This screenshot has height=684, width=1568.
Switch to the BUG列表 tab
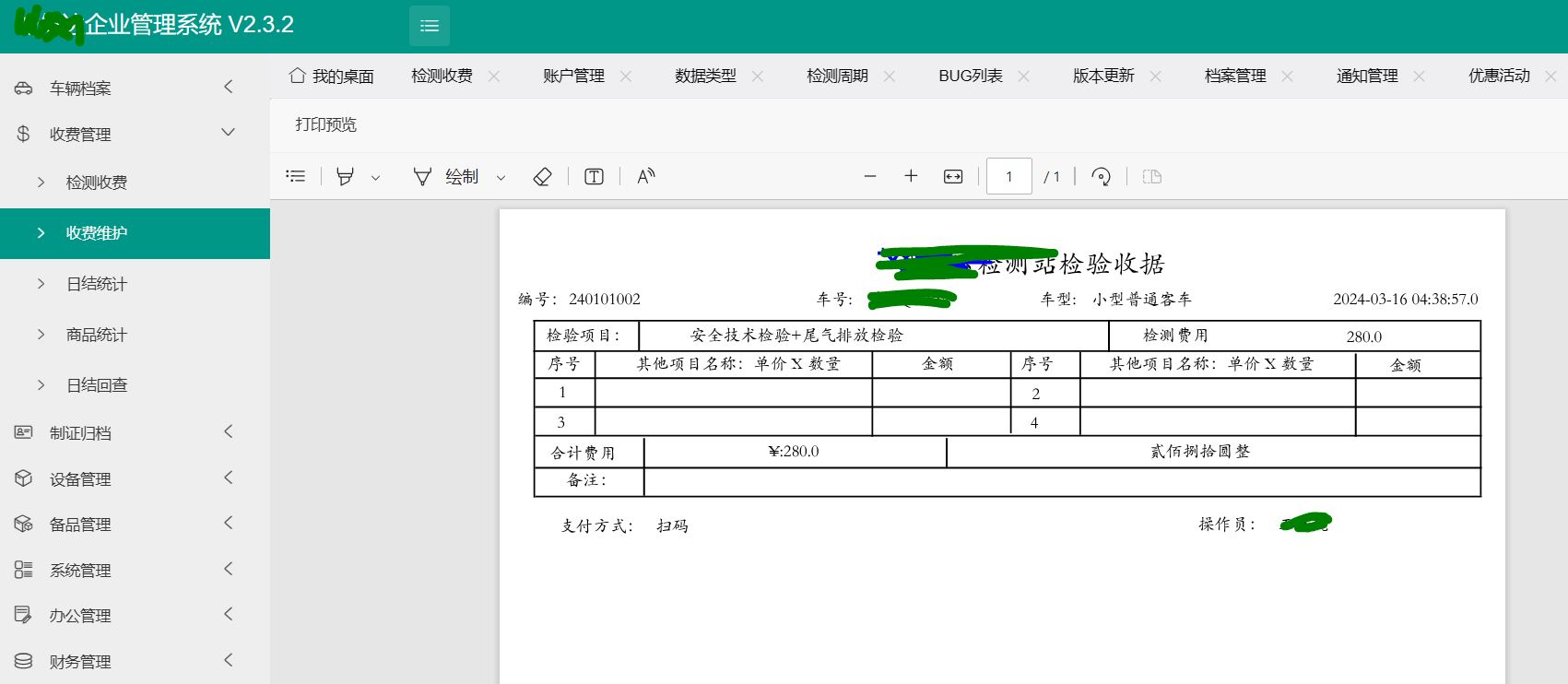coord(971,76)
